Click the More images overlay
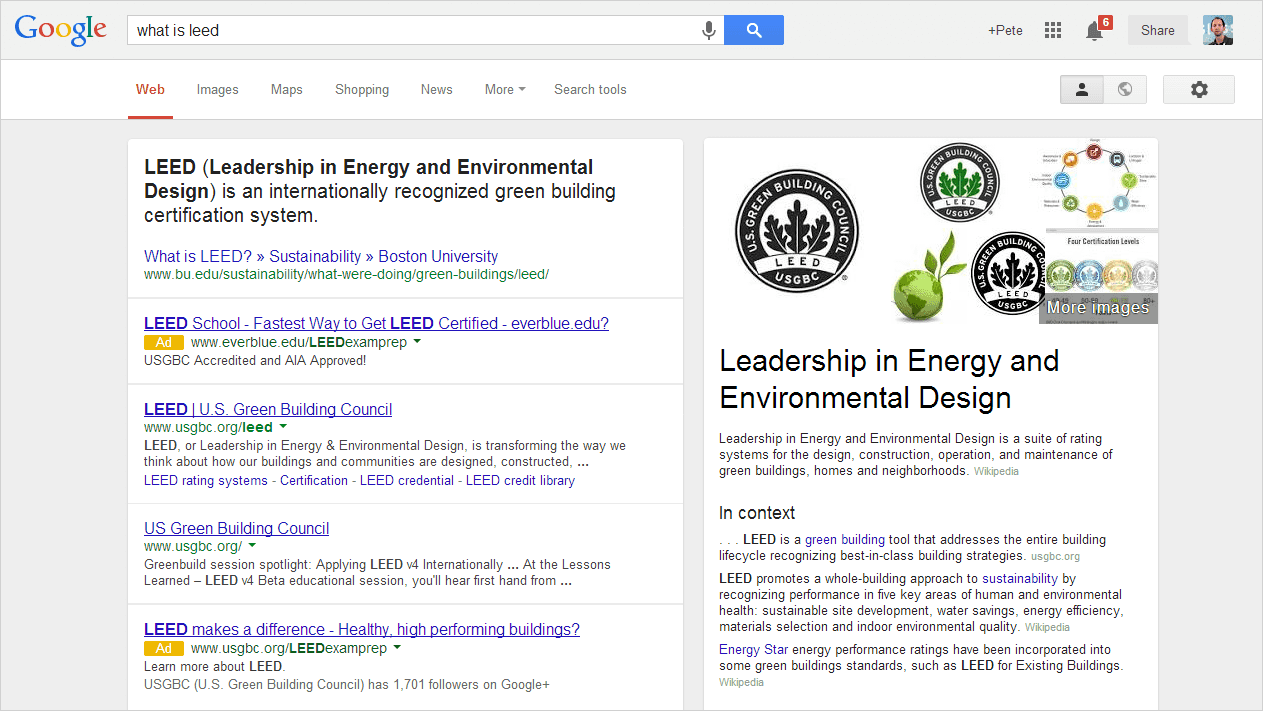This screenshot has width=1263, height=711. (x=1097, y=308)
